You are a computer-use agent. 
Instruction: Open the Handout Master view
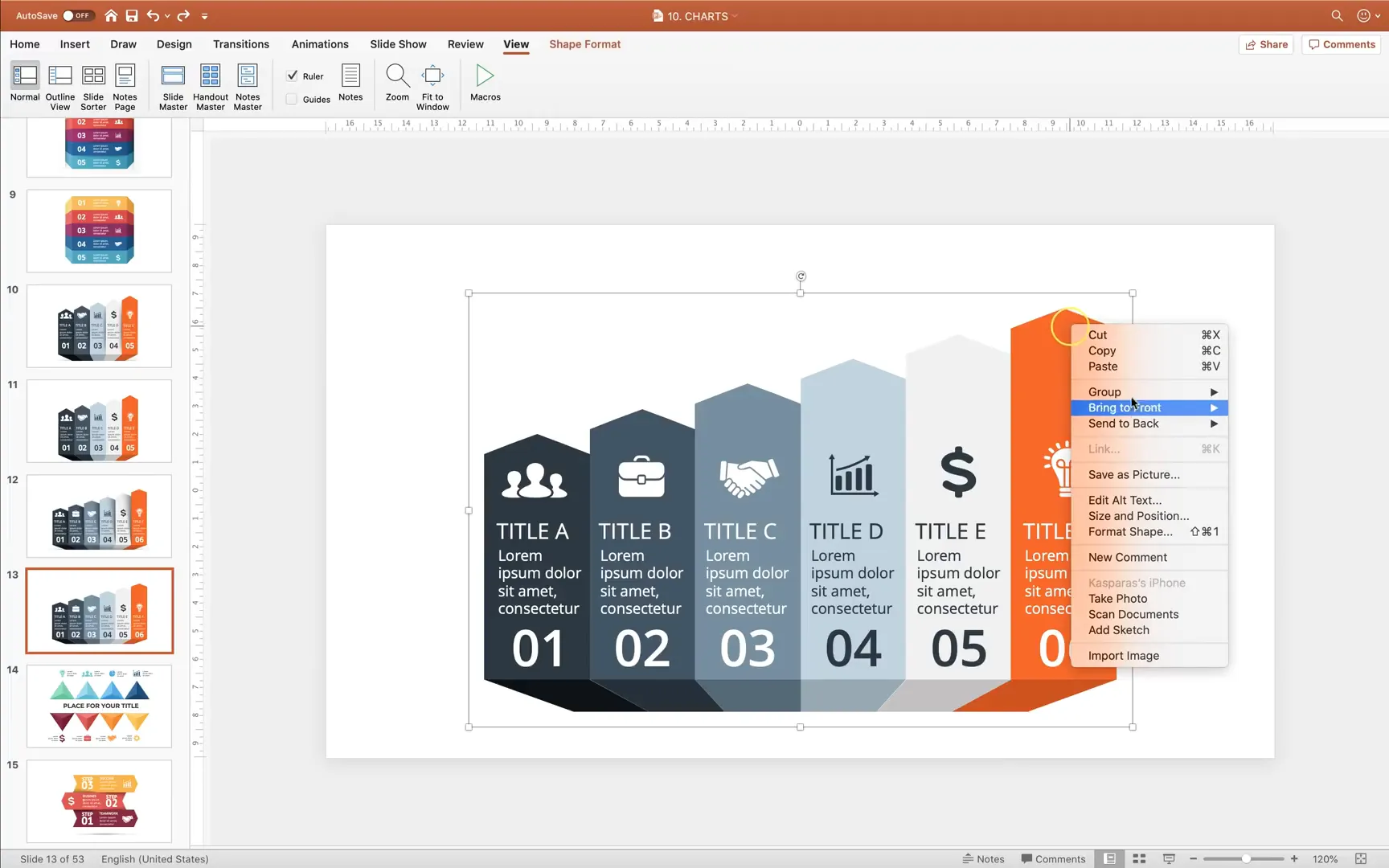point(211,84)
